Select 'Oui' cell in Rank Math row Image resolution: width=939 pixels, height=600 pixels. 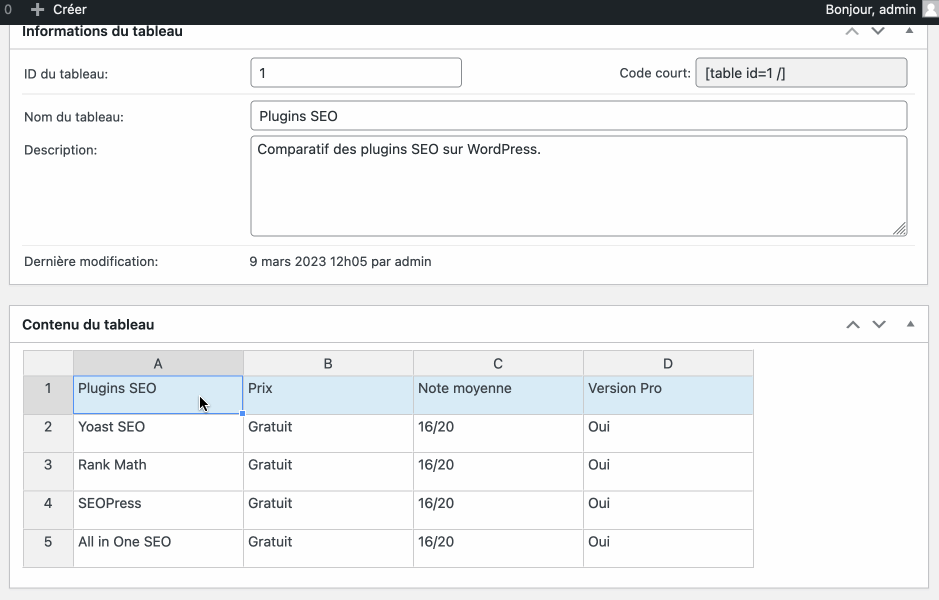tap(668, 471)
